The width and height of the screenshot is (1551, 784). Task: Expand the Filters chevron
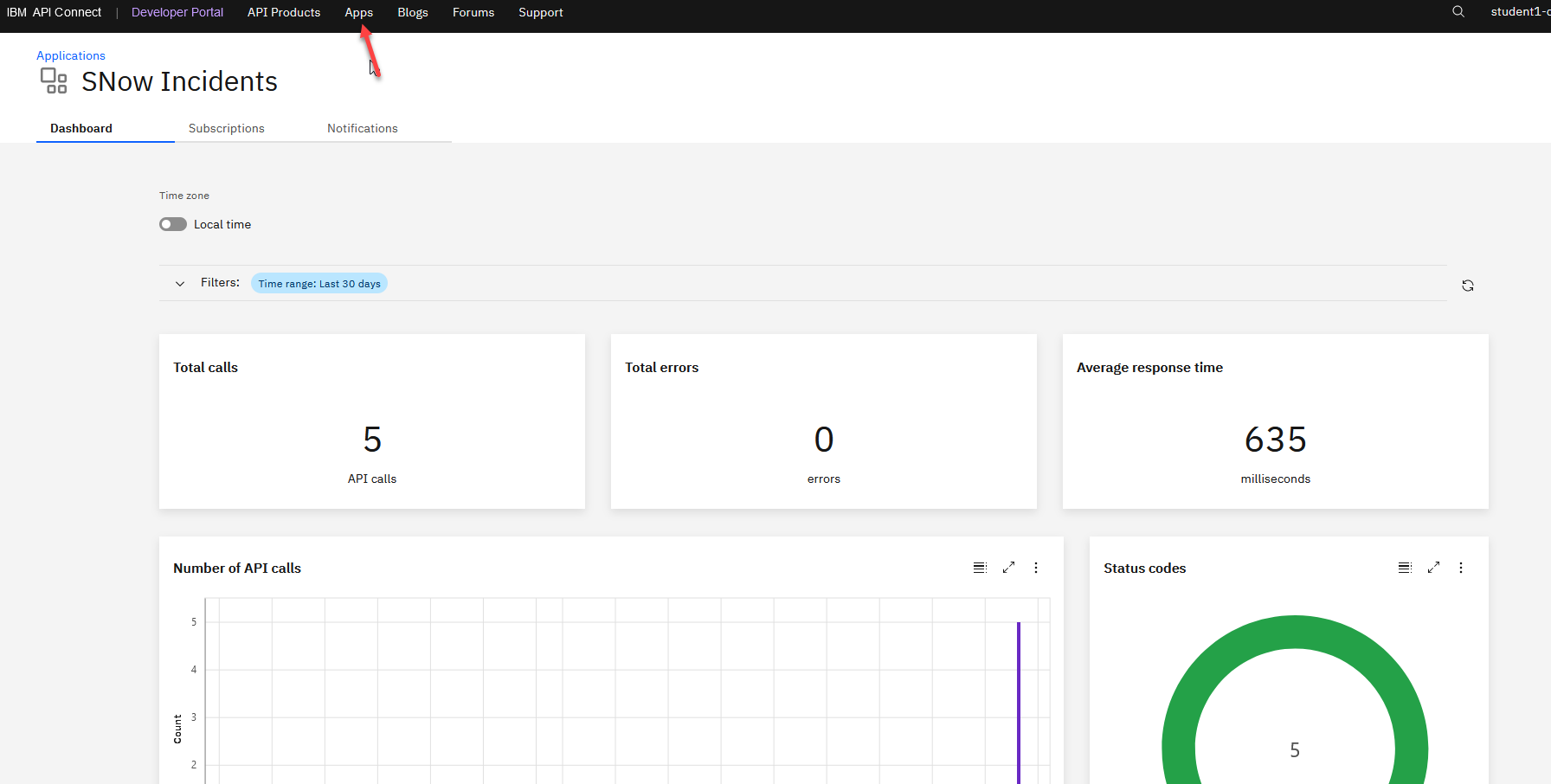click(180, 284)
